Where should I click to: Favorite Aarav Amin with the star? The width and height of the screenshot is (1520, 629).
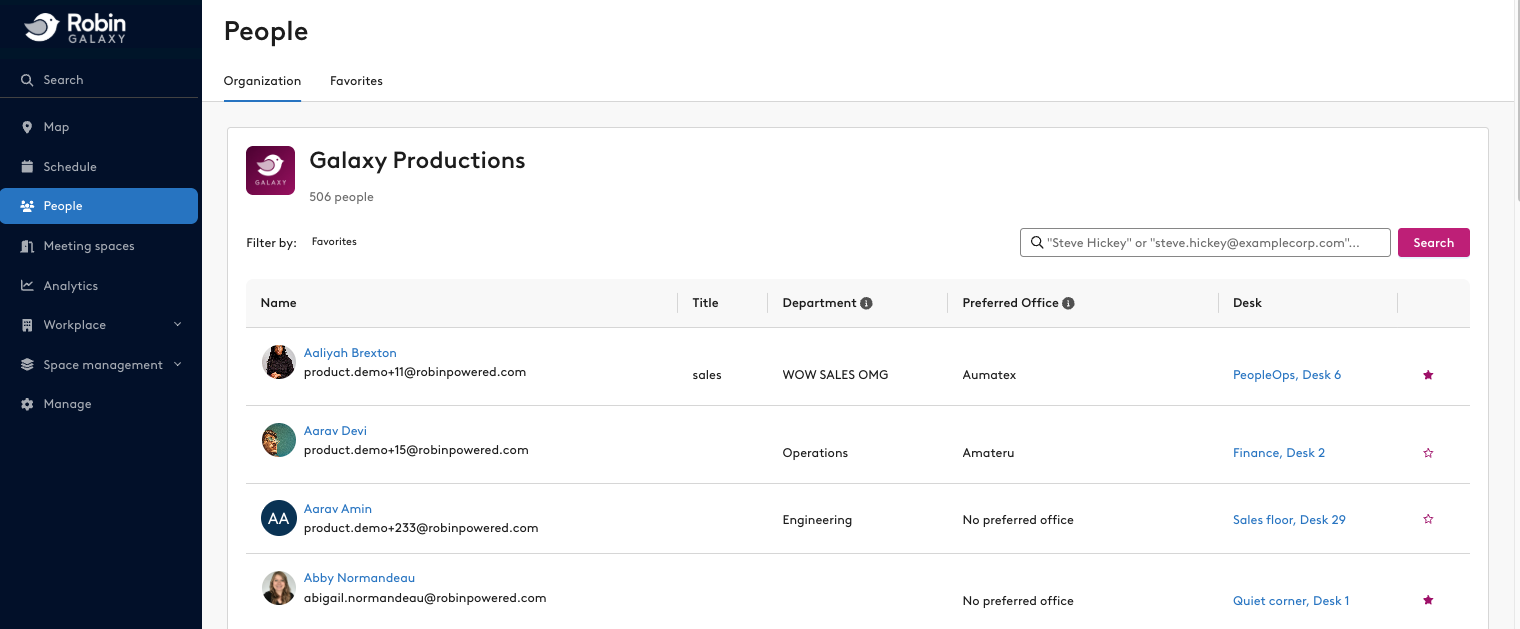[1428, 519]
